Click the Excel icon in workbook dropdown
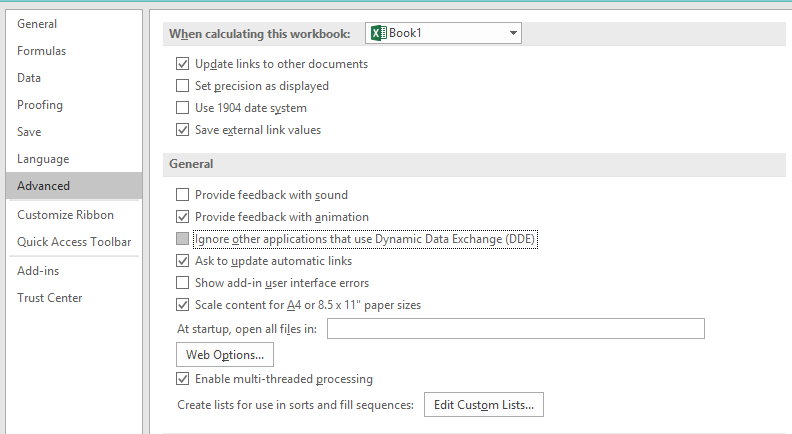The height and width of the screenshot is (434, 792). click(378, 33)
